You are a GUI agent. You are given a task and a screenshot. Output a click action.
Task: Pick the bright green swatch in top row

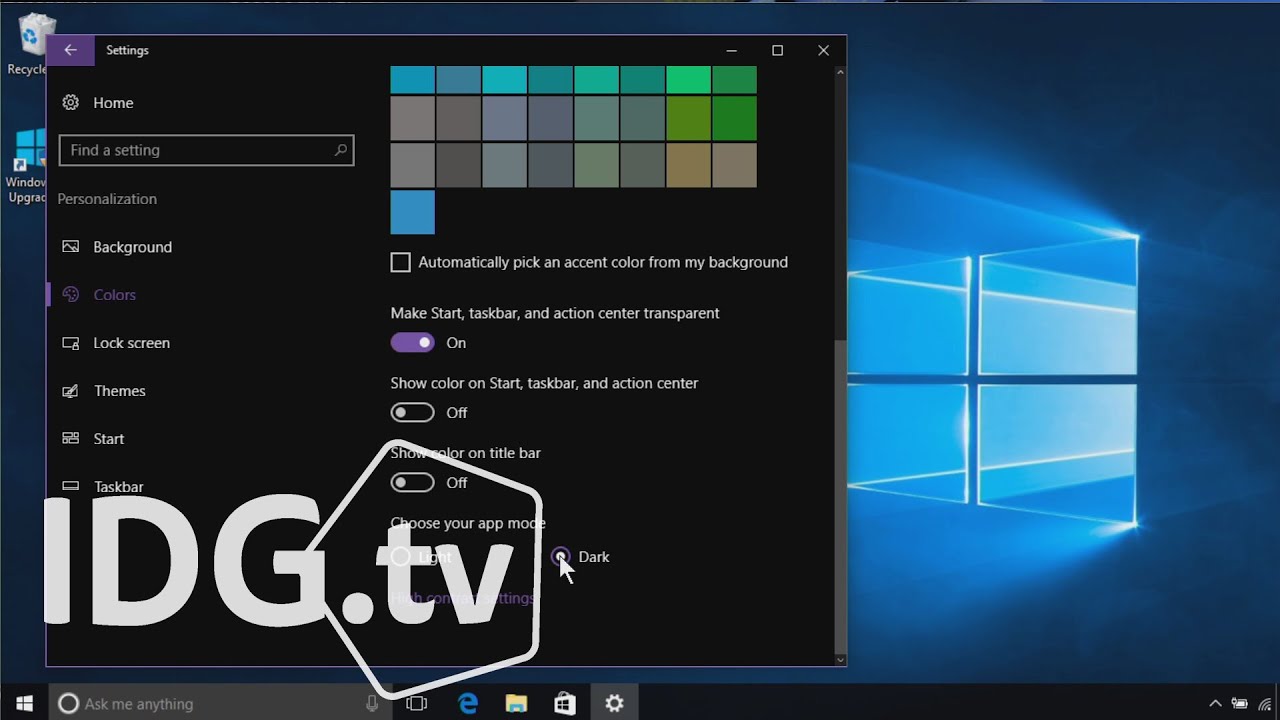[x=688, y=79]
